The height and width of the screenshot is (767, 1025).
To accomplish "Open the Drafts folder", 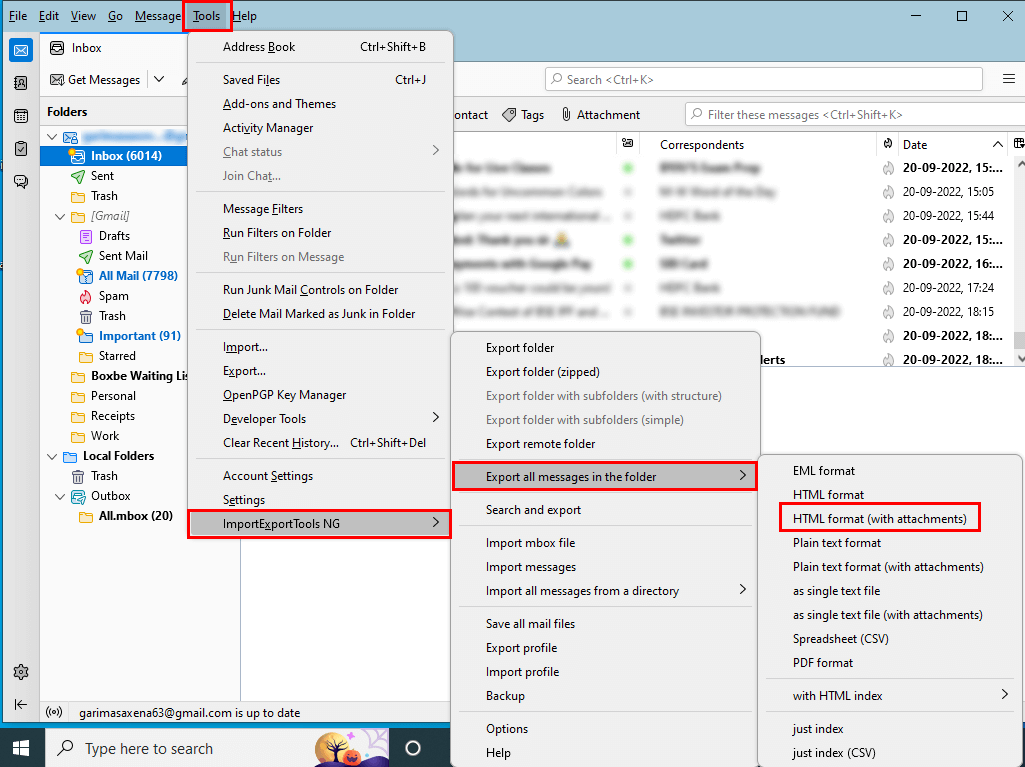I will pyautogui.click(x=114, y=236).
